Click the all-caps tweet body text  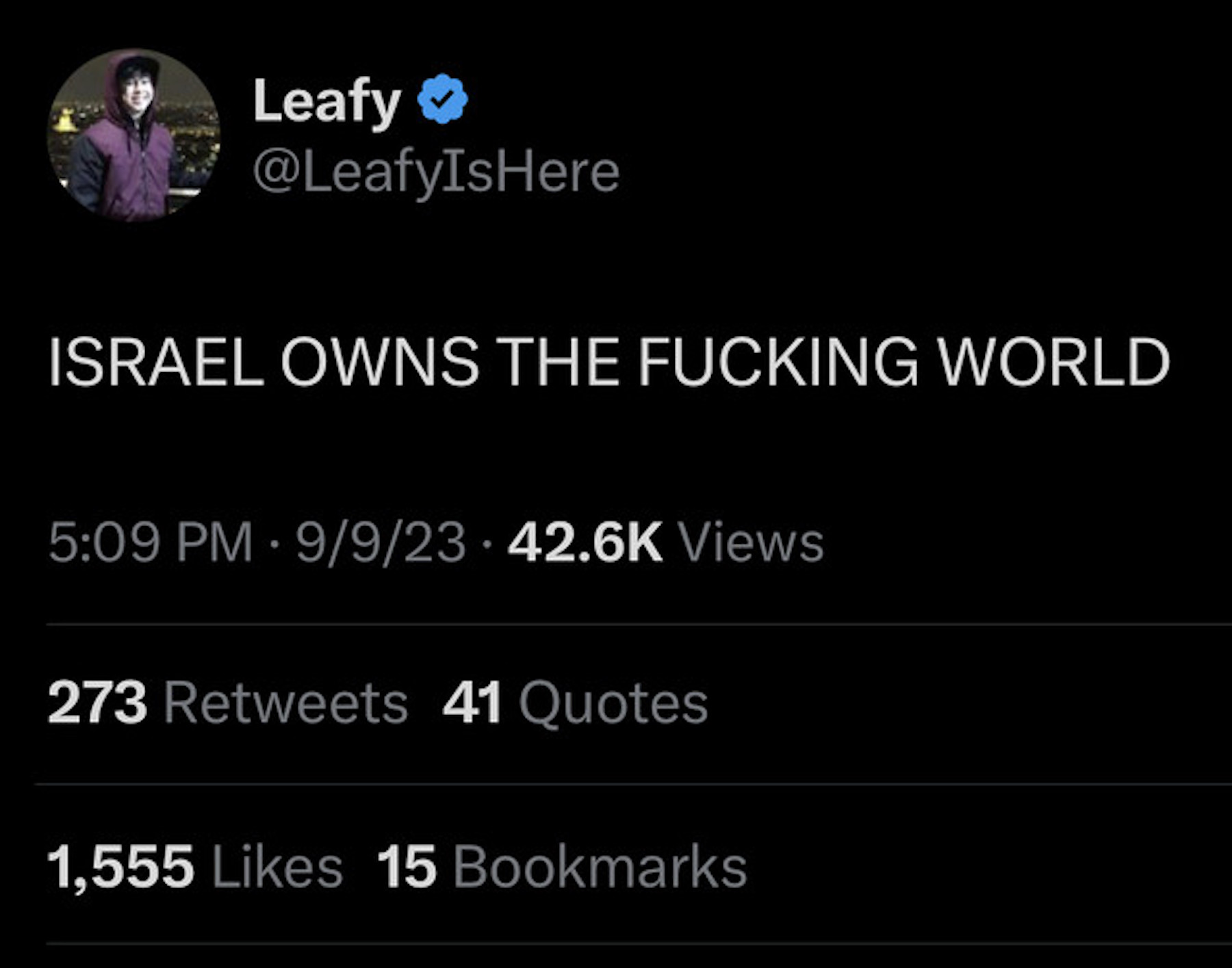pyautogui.click(x=608, y=362)
